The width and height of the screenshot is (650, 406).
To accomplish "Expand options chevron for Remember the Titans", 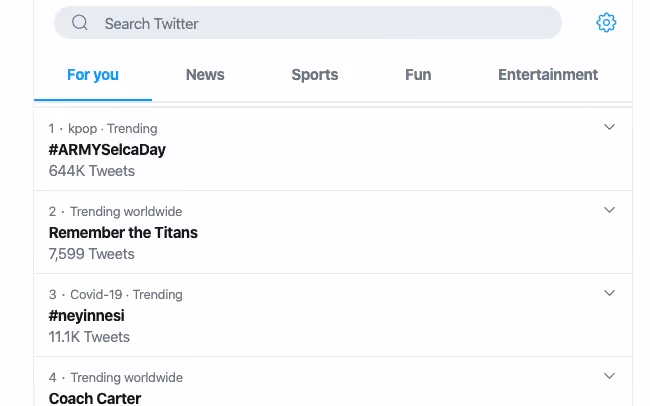I will (x=609, y=210).
